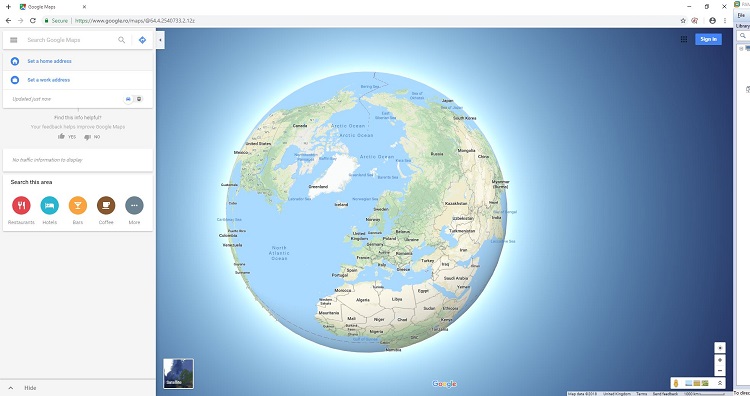Open directions with the blue diamond icon
Image resolution: width=750 pixels, height=396 pixels.
[x=142, y=40]
